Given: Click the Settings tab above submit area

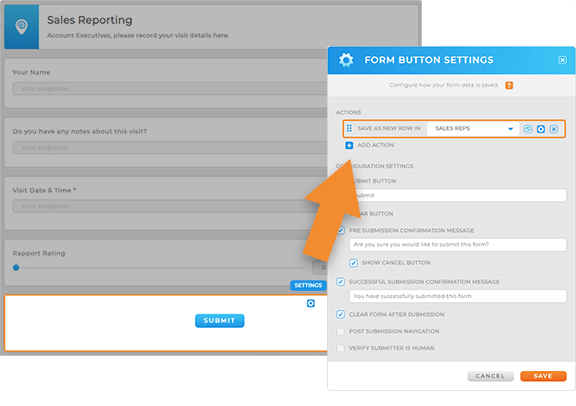Looking at the screenshot, I should point(308,285).
